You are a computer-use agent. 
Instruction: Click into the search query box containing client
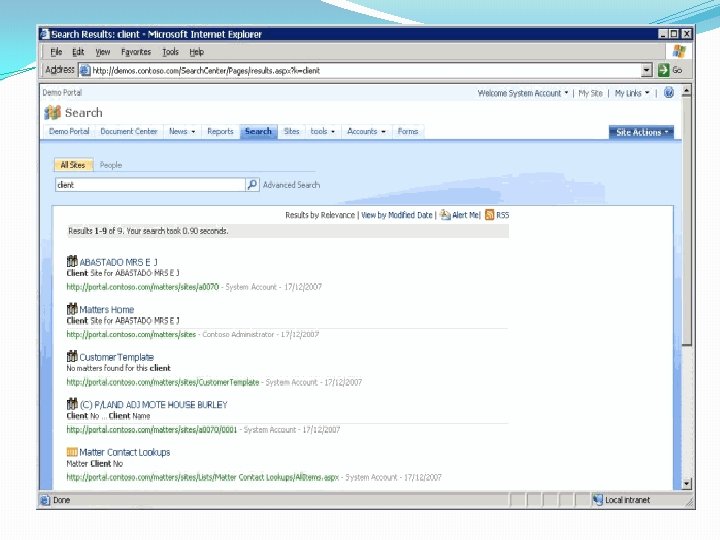[x=150, y=185]
